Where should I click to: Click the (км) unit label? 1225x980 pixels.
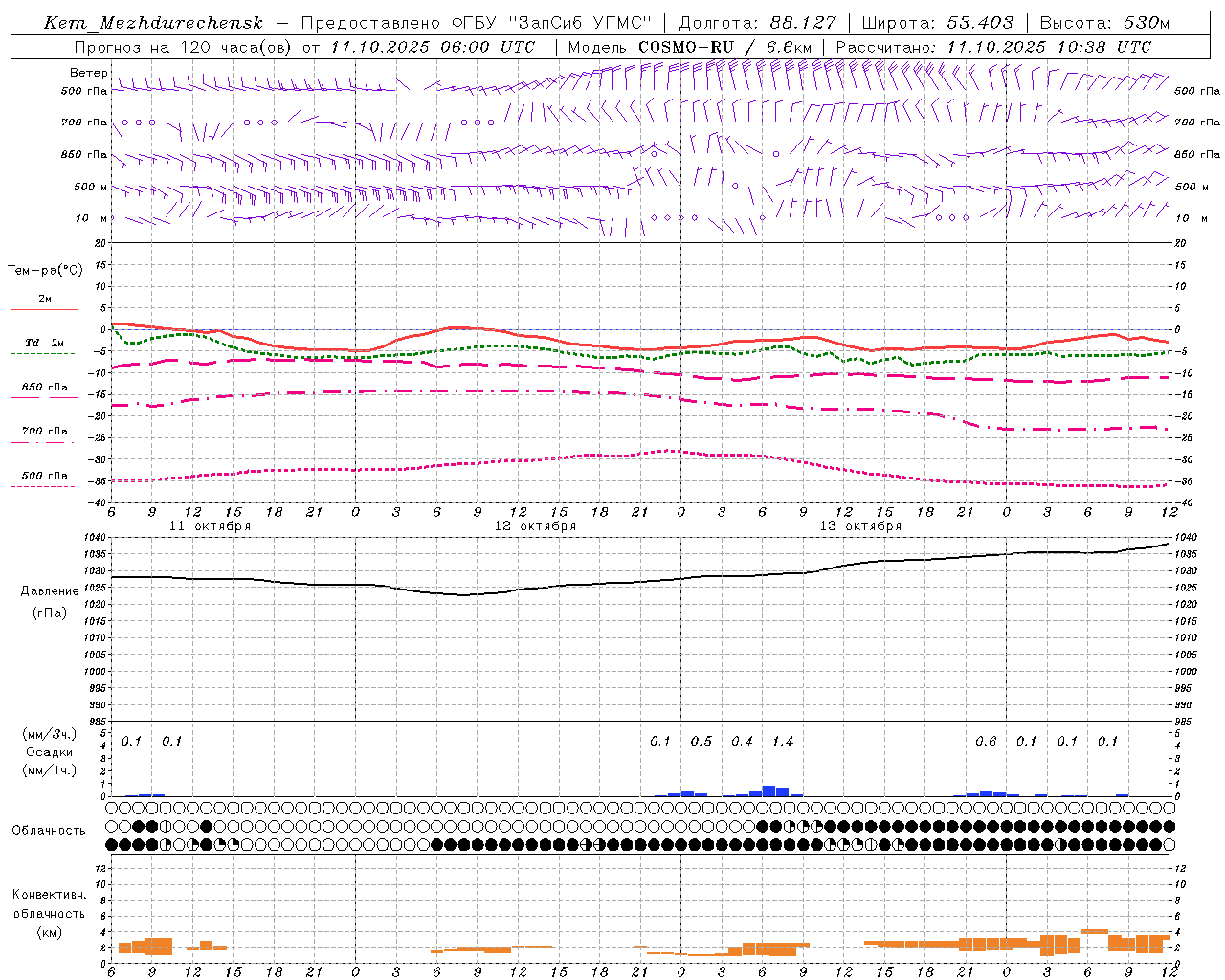pyautogui.click(x=49, y=931)
